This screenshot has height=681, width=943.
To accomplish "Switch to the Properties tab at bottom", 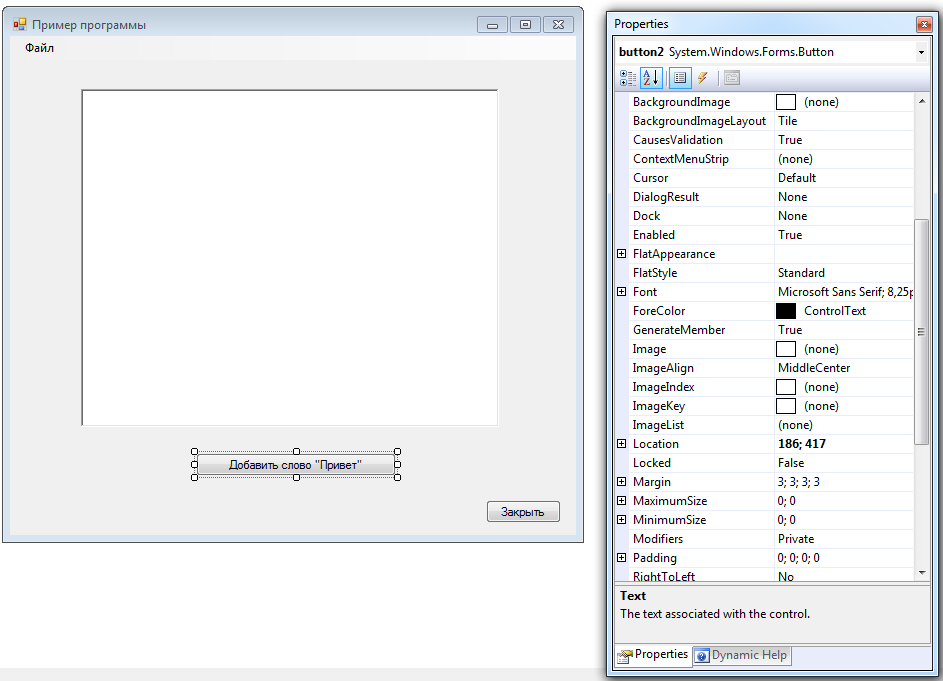I will 654,655.
